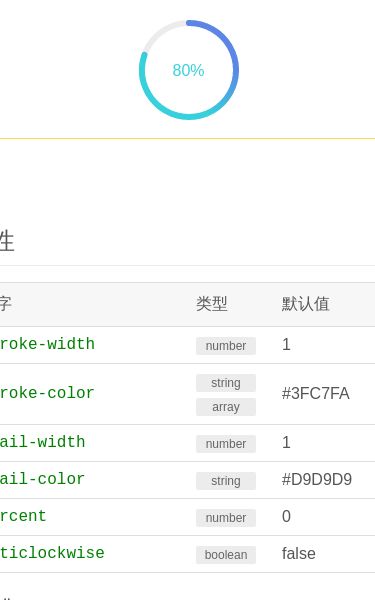This screenshot has height=600, width=375.
Task: Select the roke-width property name
Action: 47,344
